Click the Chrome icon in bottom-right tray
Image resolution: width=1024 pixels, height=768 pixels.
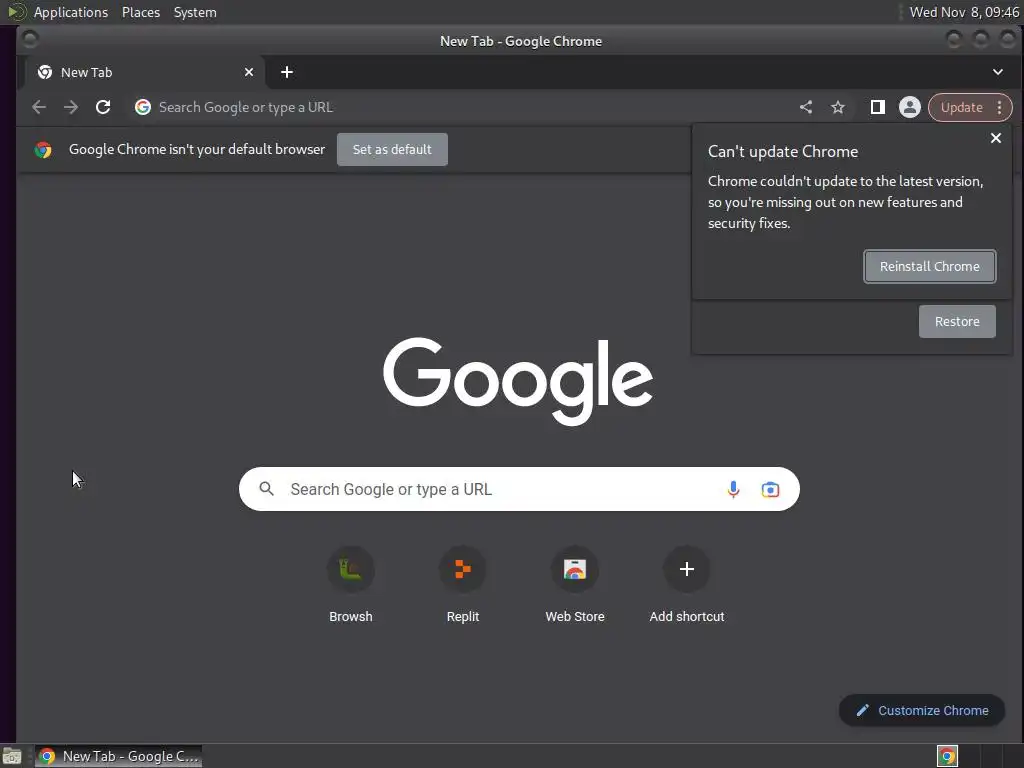tap(948, 756)
